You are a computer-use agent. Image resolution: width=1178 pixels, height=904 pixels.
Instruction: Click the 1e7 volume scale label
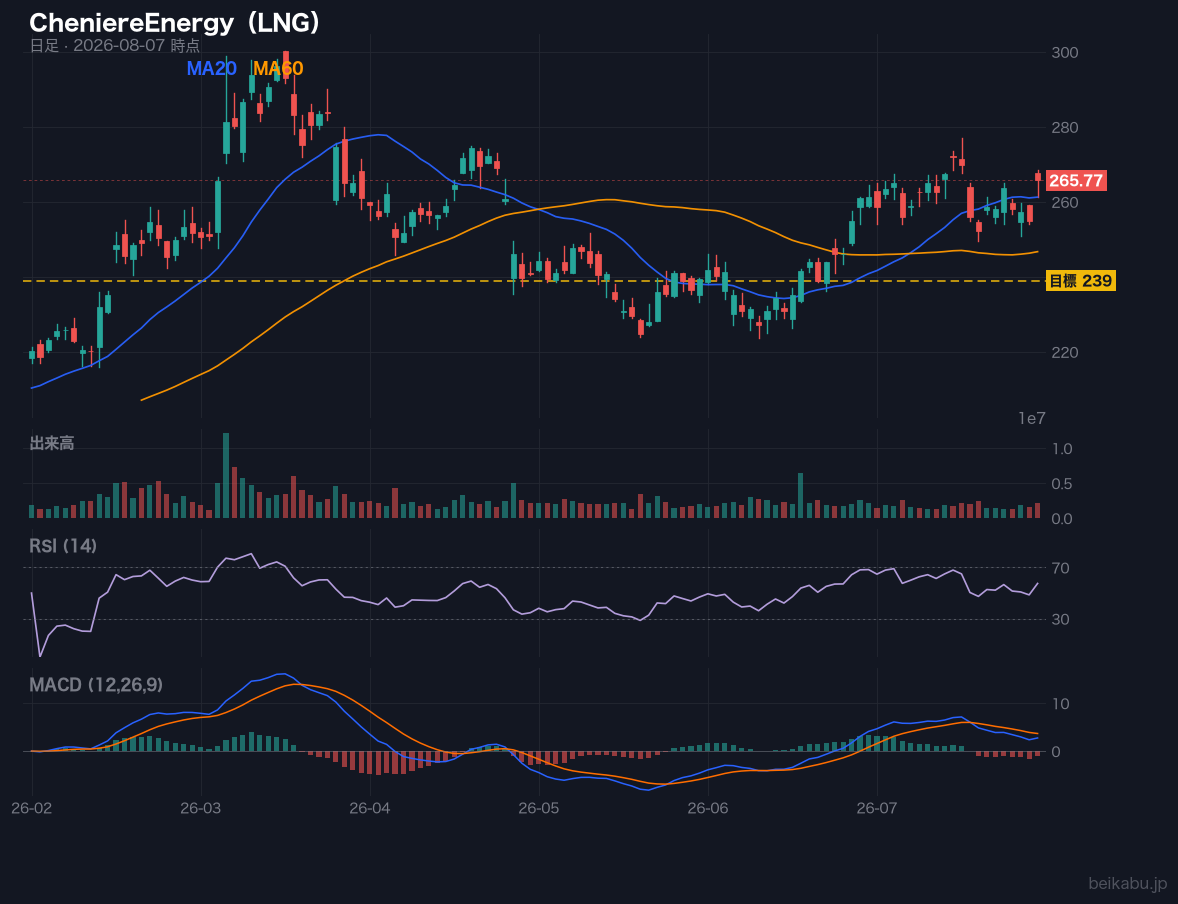pos(1032,419)
